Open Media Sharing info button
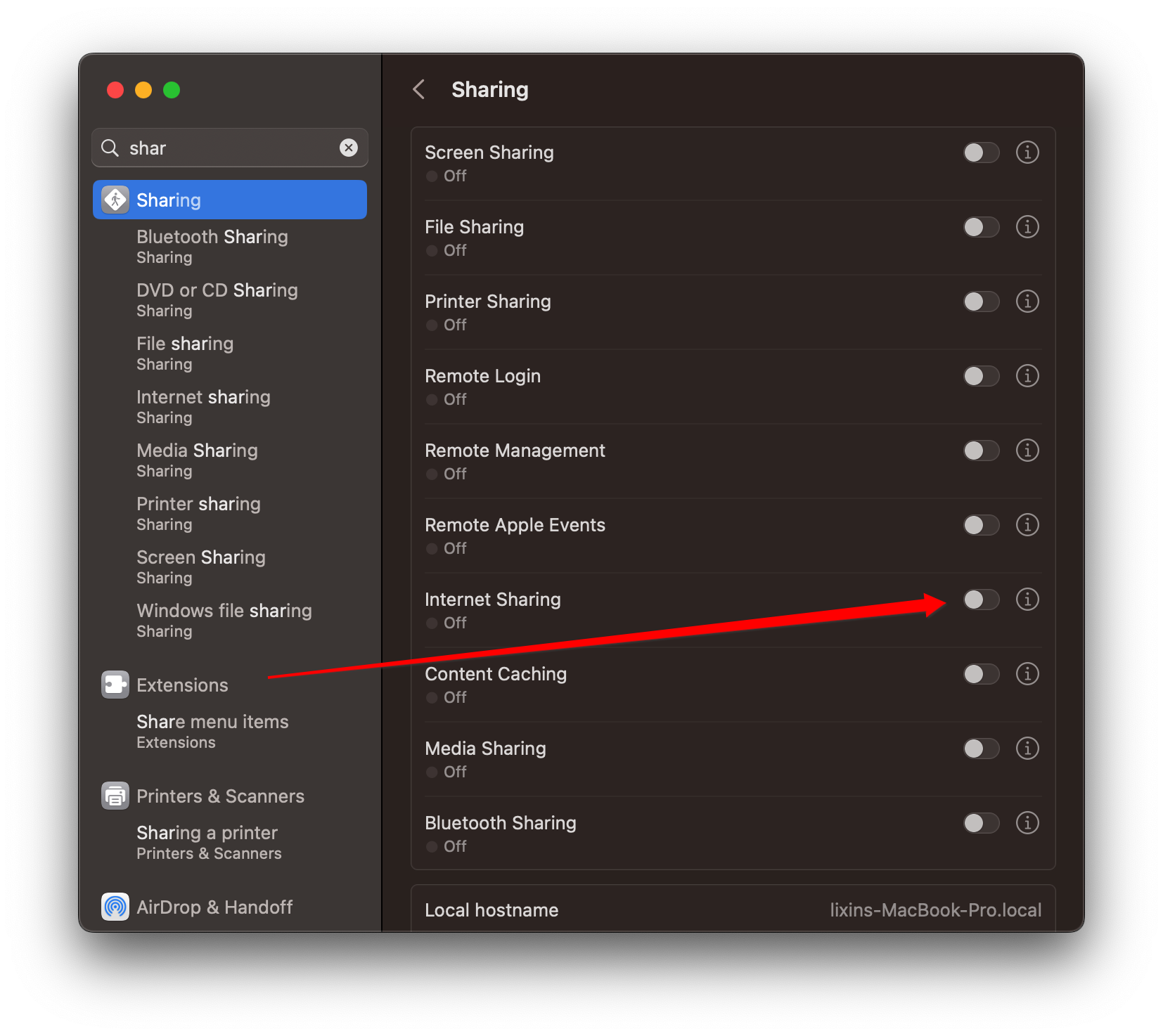 click(1027, 748)
